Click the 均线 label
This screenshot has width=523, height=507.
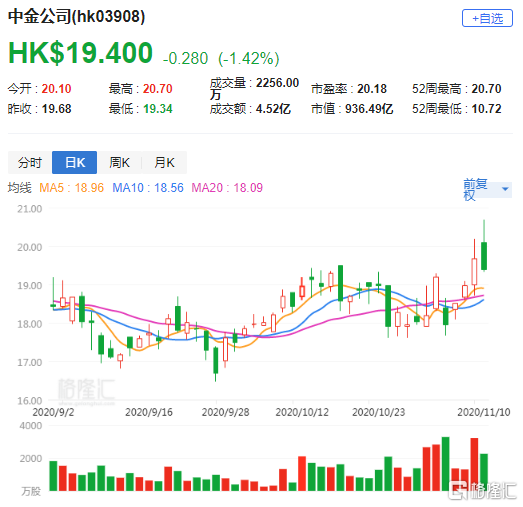19,188
